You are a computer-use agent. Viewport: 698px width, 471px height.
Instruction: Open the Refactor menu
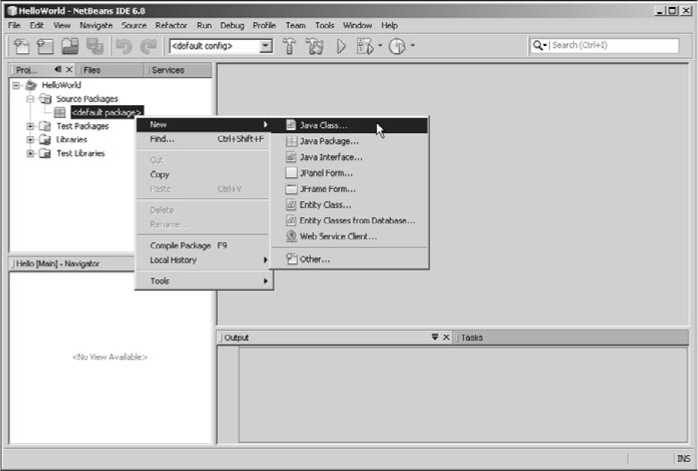coord(171,25)
